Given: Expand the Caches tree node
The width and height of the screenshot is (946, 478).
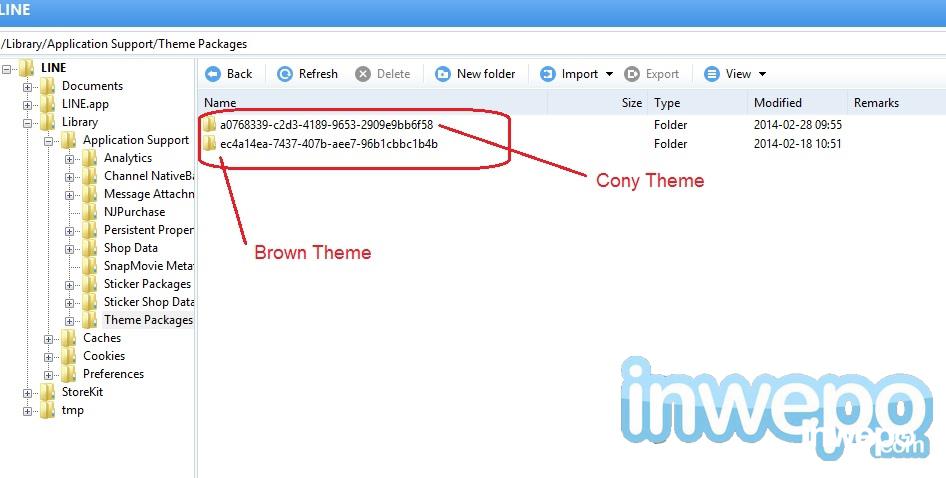Looking at the screenshot, I should pos(48,339).
